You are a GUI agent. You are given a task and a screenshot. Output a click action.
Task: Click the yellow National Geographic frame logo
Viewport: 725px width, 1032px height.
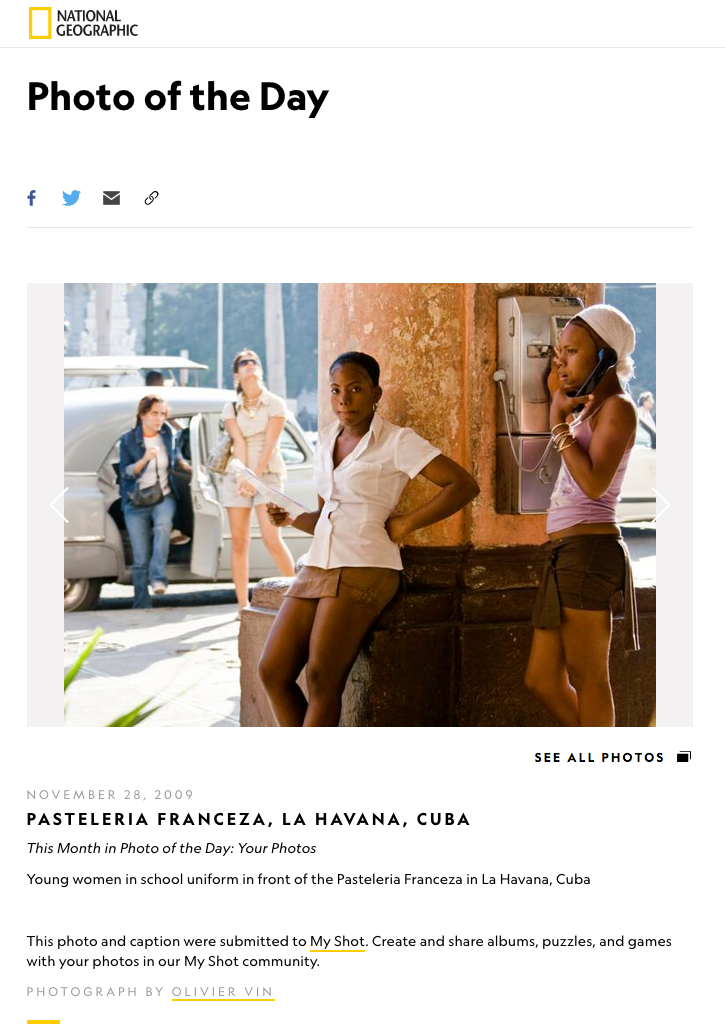[x=39, y=23]
